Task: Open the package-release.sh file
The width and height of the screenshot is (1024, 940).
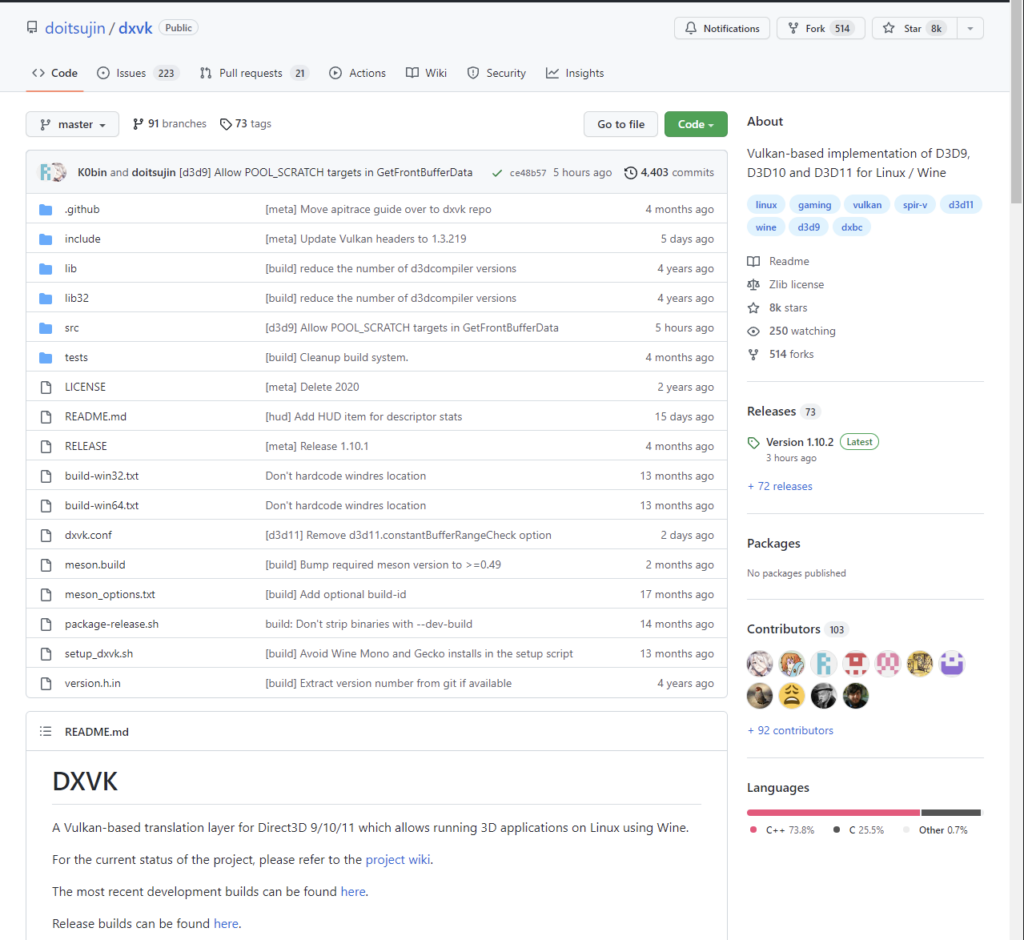Action: tap(112, 624)
